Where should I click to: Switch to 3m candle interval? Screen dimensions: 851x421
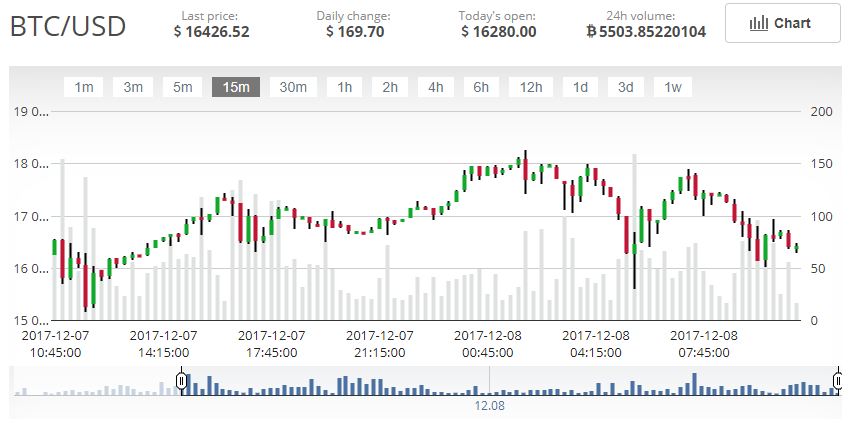133,87
